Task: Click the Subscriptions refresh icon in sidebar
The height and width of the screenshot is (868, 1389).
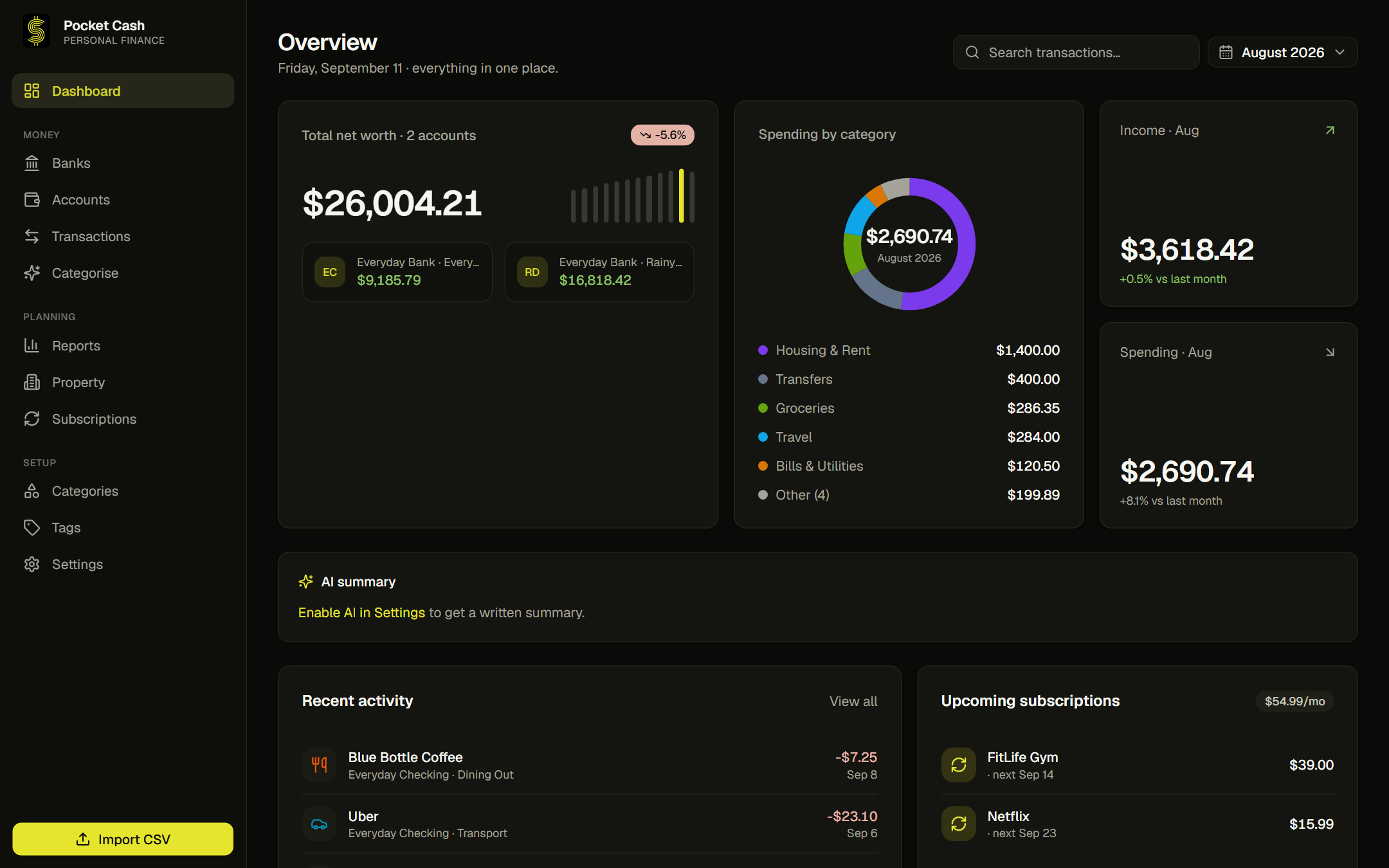Action: pyautogui.click(x=32, y=419)
